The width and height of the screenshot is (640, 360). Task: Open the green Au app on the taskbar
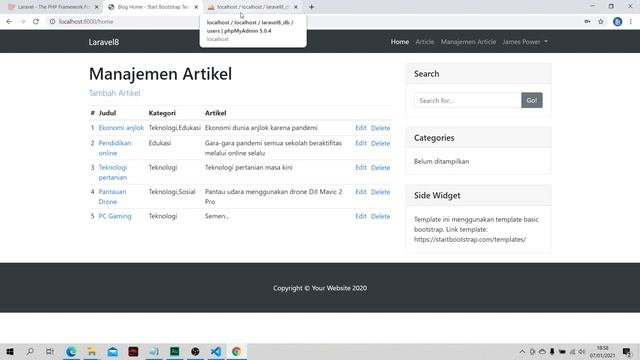[x=175, y=351]
